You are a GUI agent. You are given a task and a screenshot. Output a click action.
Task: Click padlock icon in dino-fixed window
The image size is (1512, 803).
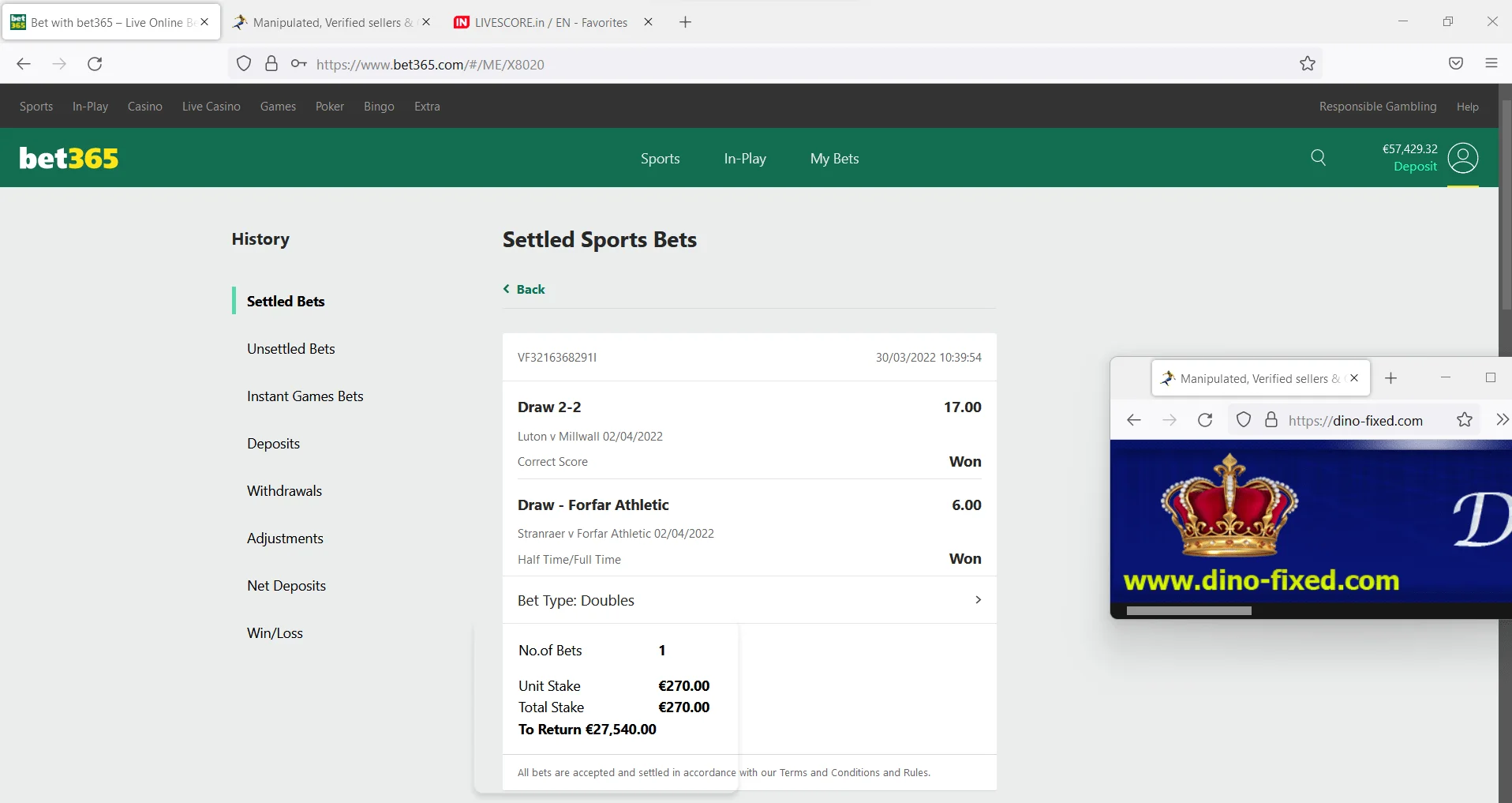tap(1271, 420)
